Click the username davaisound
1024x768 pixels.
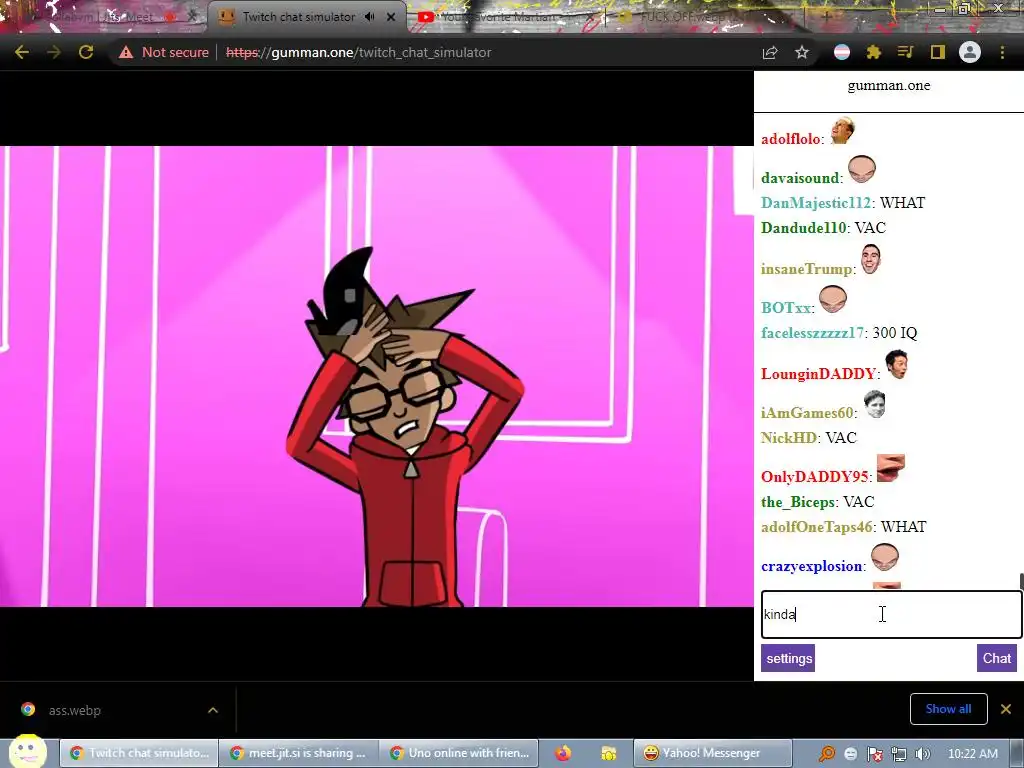click(800, 178)
